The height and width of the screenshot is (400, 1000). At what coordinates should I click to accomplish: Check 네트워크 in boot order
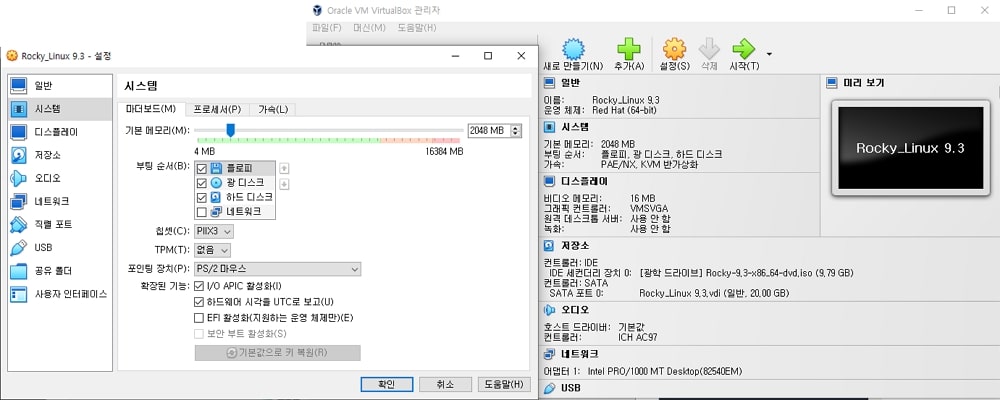[x=202, y=212]
